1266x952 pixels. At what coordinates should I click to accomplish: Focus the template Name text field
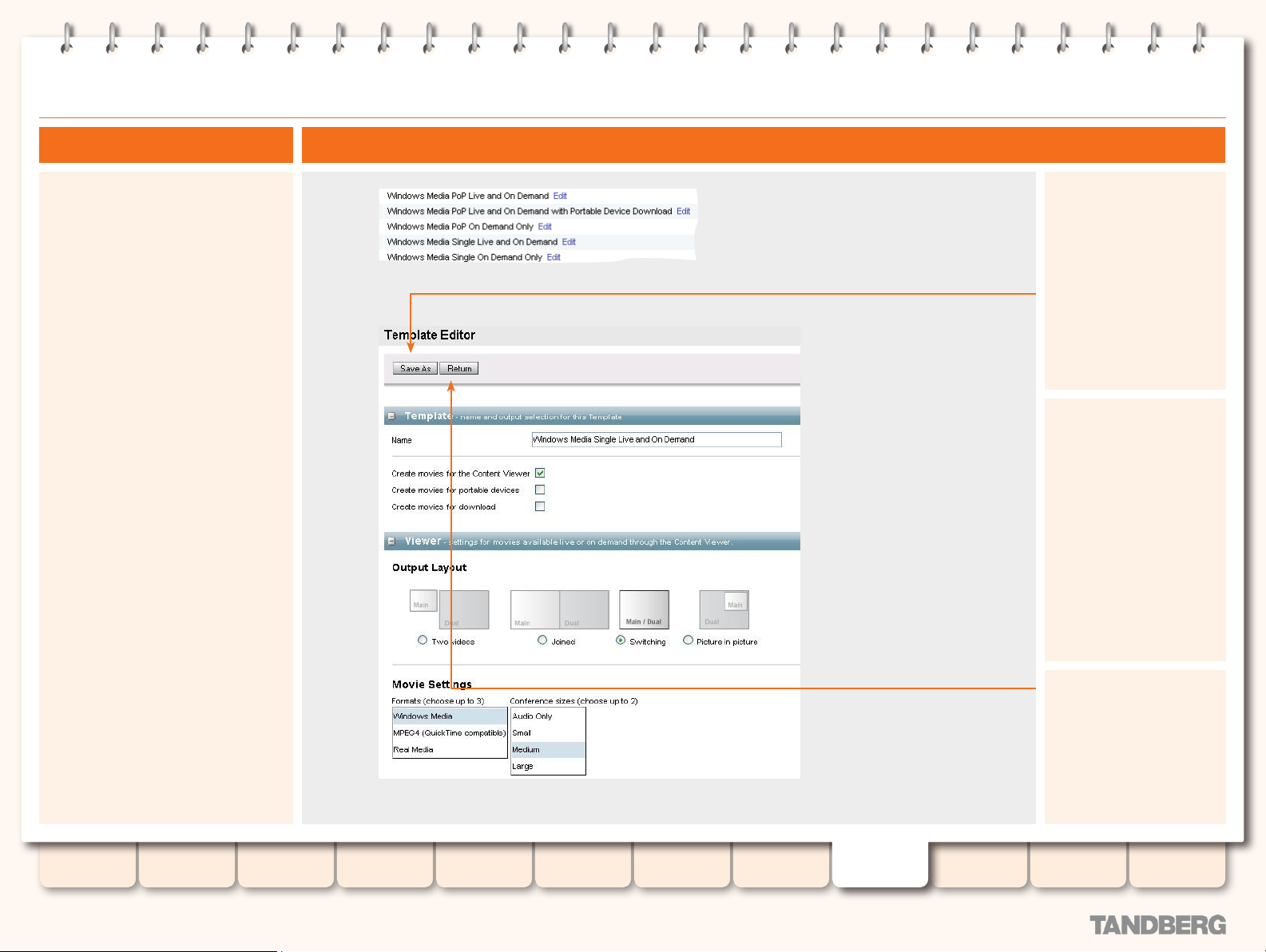tap(657, 439)
